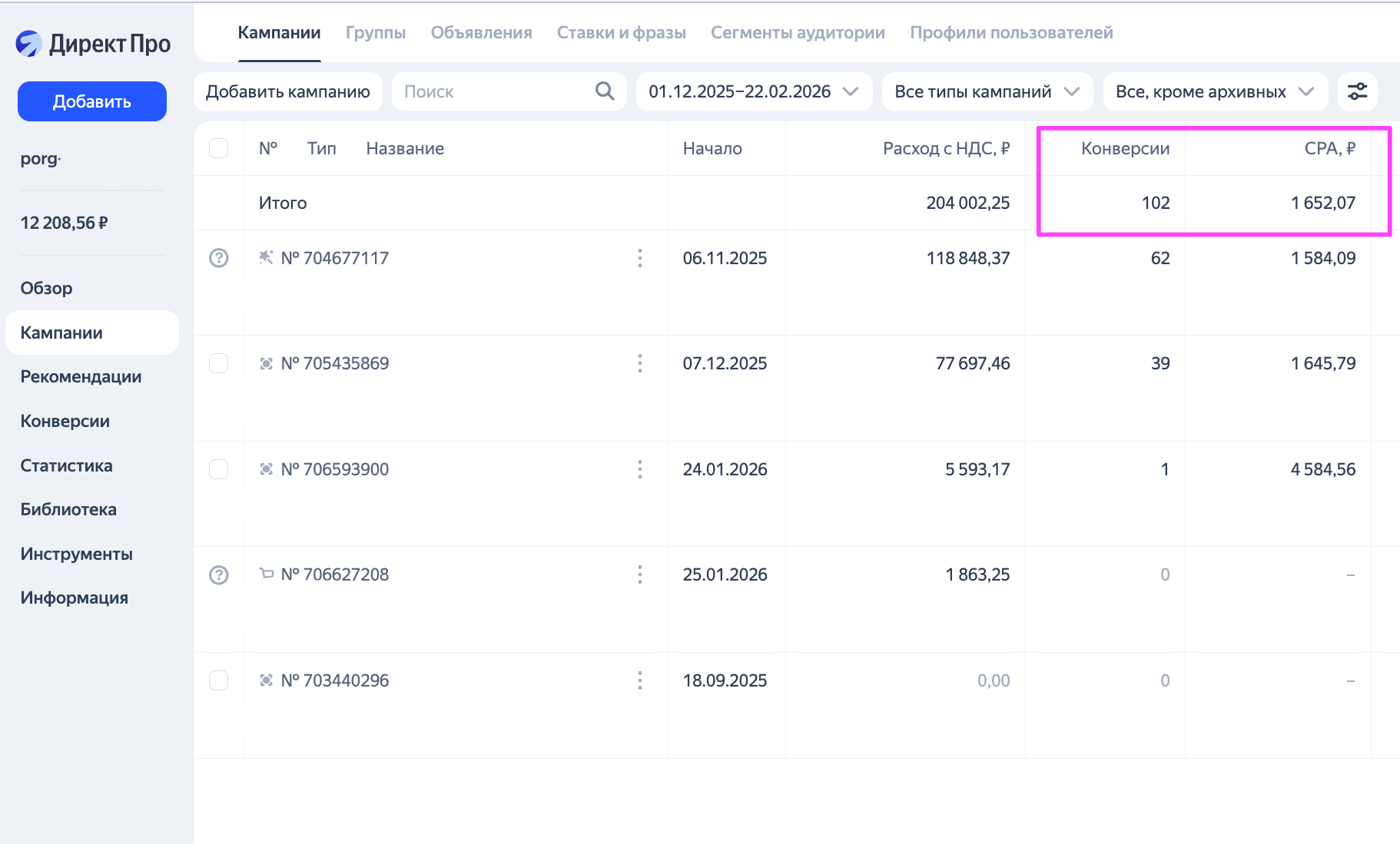The width and height of the screenshot is (1400, 844).
Task: Click question mark icon beside campaign 706627208
Action: coord(219,574)
